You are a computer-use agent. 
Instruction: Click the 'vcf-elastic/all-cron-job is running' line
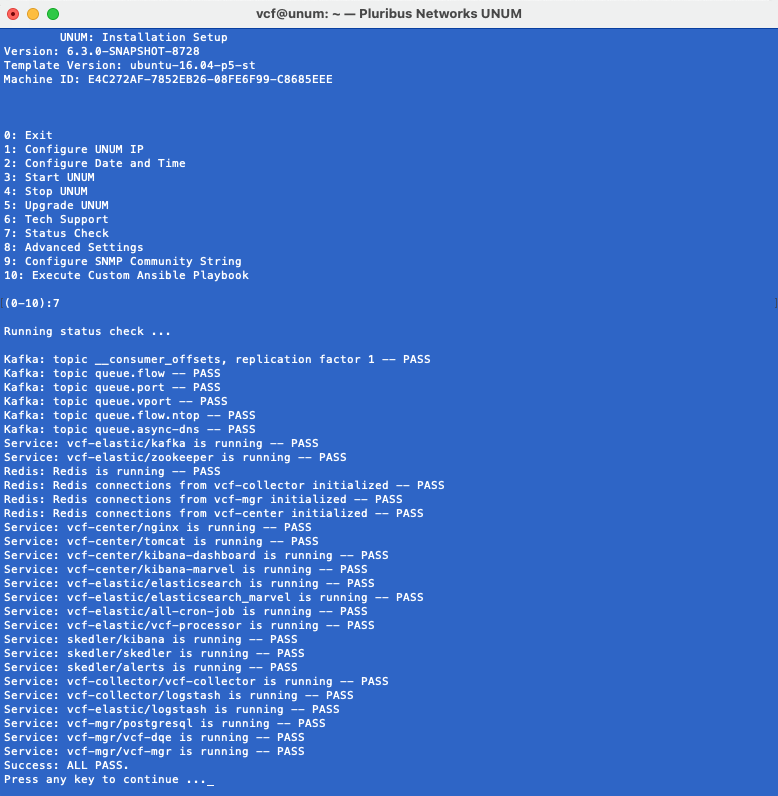pos(185,612)
